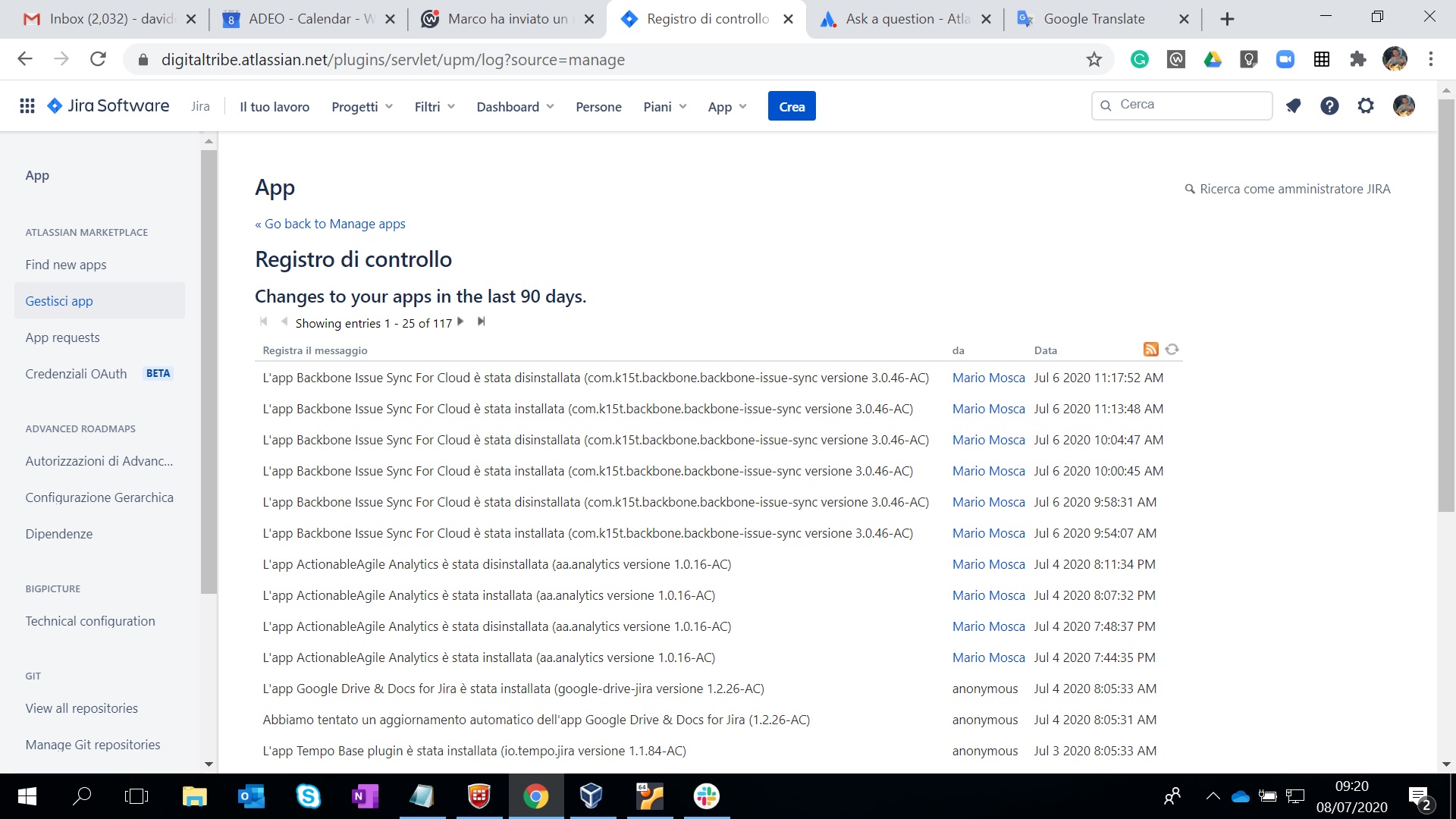The width and height of the screenshot is (1456, 819).
Task: Open Jira settings gear icon
Action: [x=1366, y=106]
